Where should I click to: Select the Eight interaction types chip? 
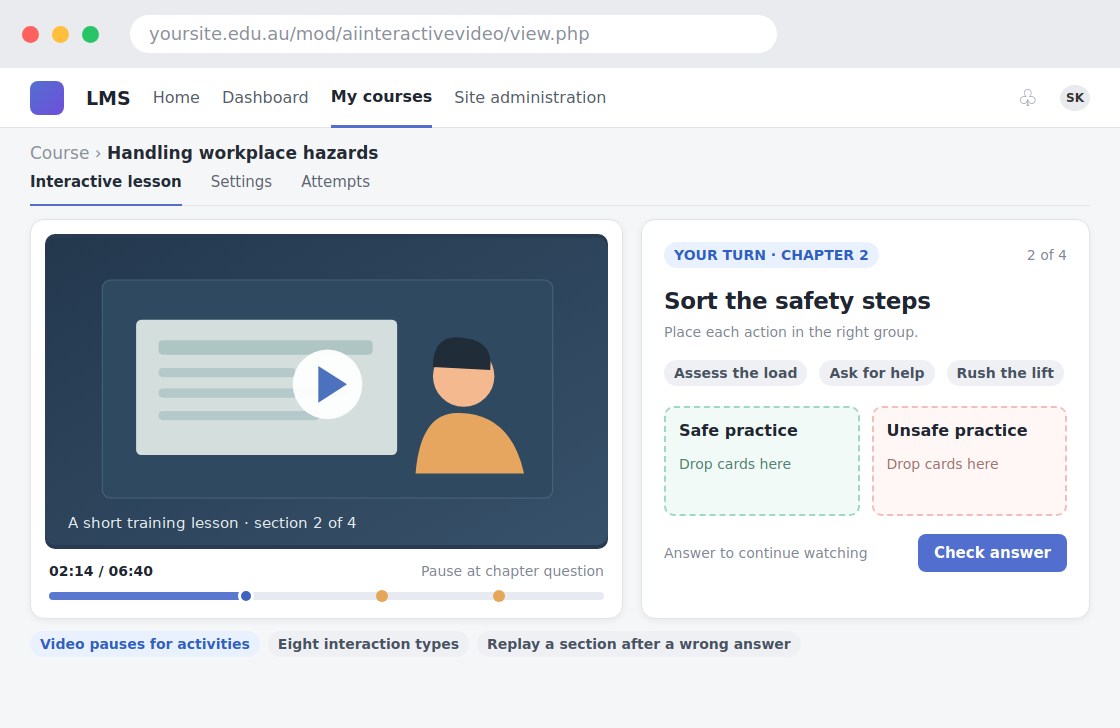[x=368, y=644]
